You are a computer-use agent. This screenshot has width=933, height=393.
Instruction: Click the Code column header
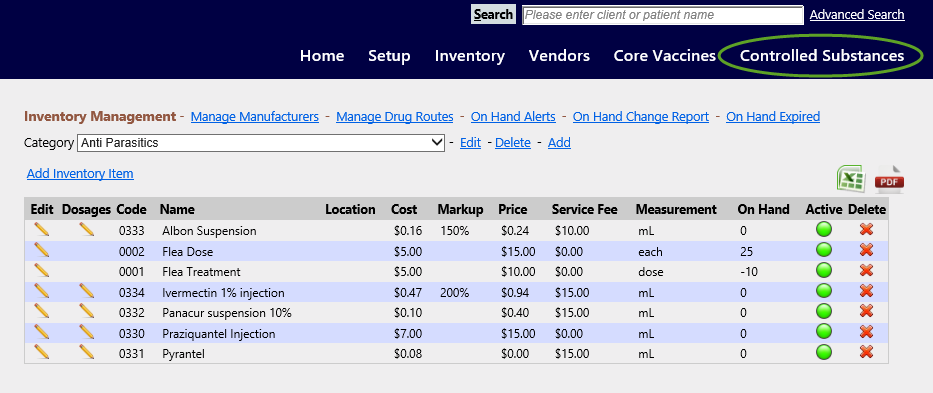132,210
